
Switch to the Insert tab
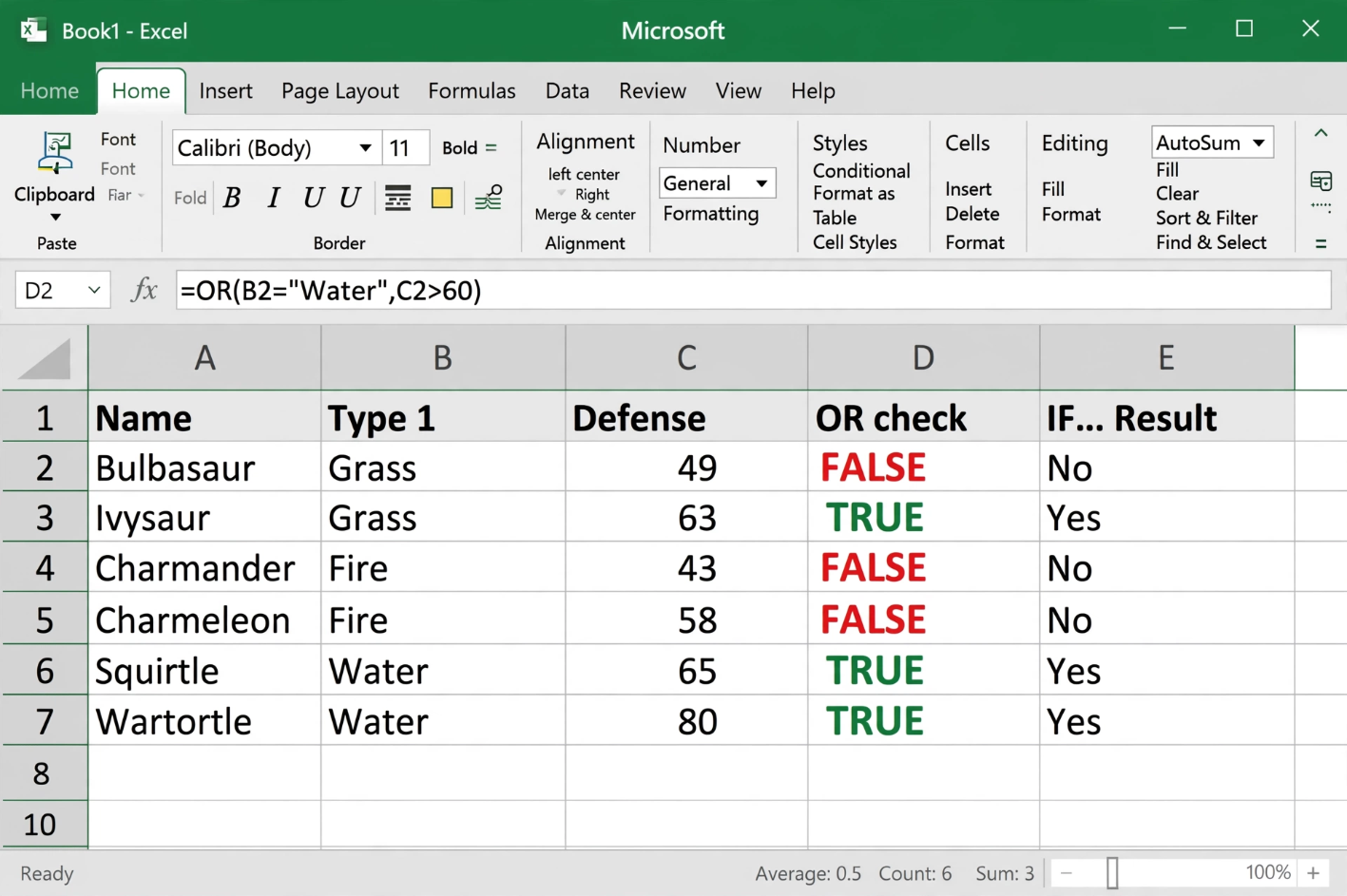225,90
